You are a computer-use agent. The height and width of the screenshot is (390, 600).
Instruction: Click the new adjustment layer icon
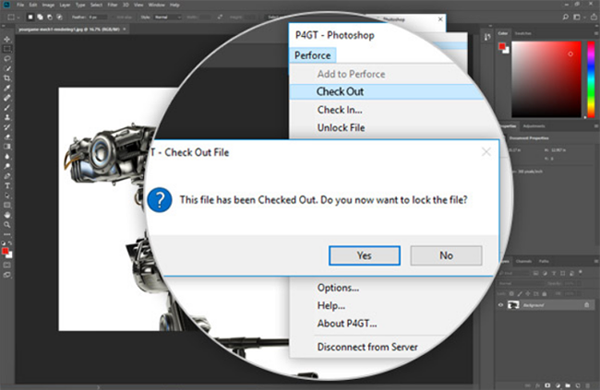coord(558,385)
